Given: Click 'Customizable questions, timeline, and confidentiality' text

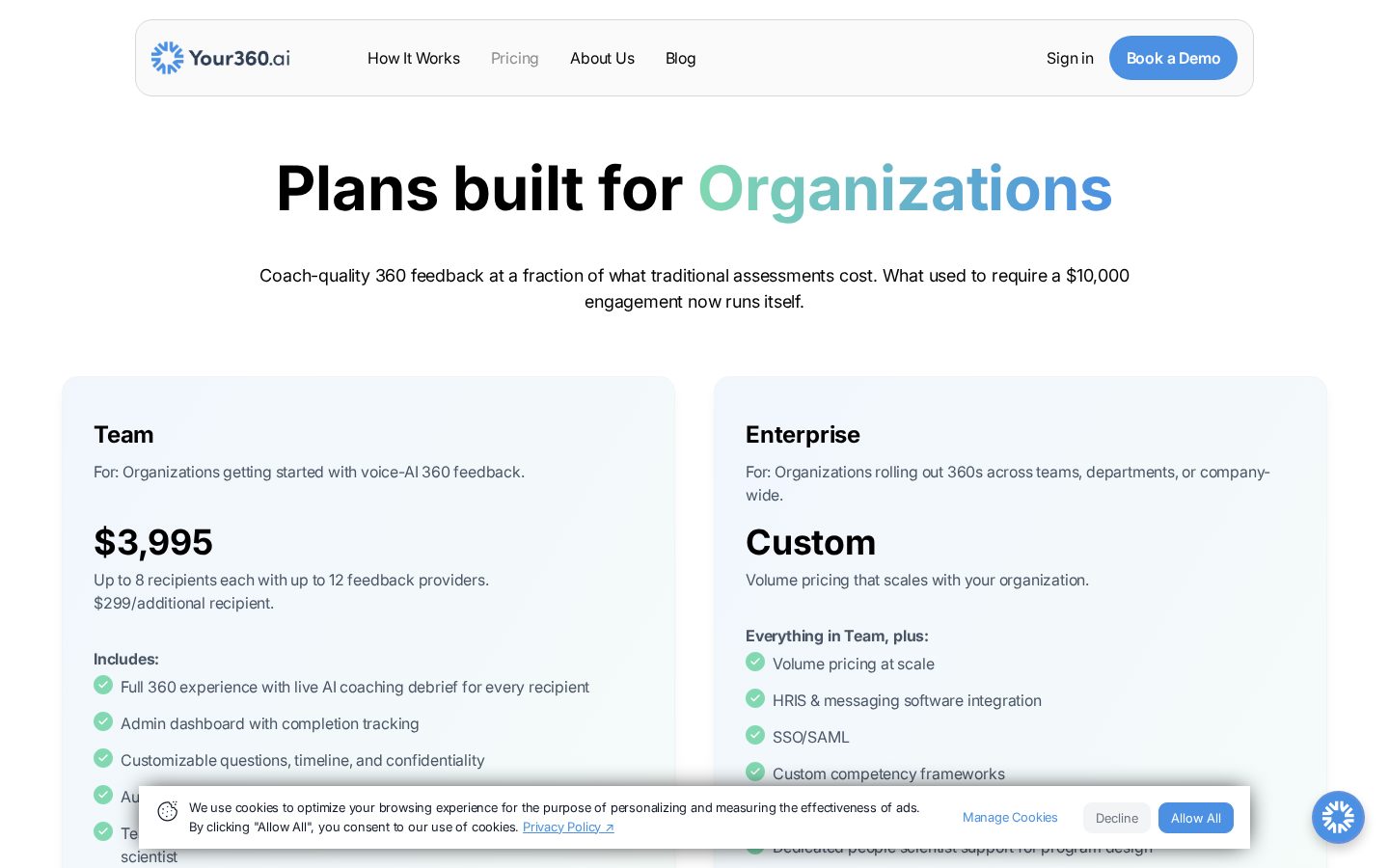Looking at the screenshot, I should (x=303, y=760).
